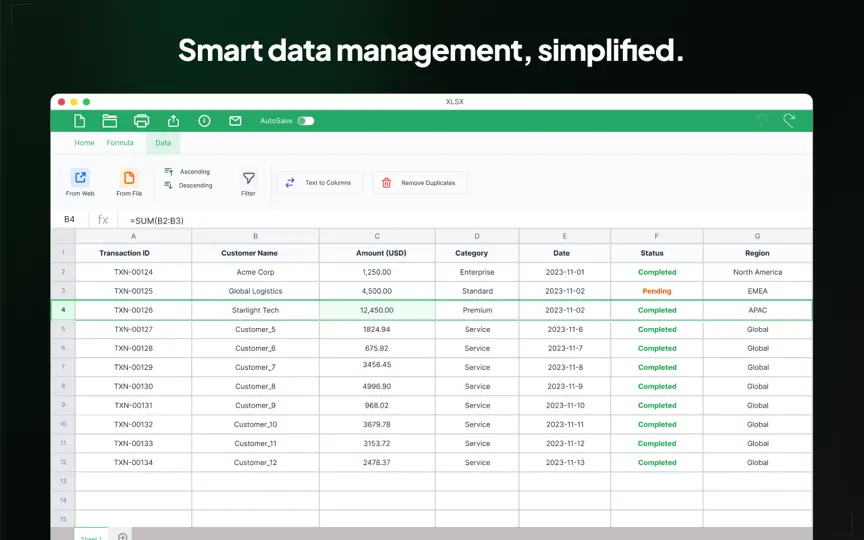Click the Status header cell

point(656,253)
